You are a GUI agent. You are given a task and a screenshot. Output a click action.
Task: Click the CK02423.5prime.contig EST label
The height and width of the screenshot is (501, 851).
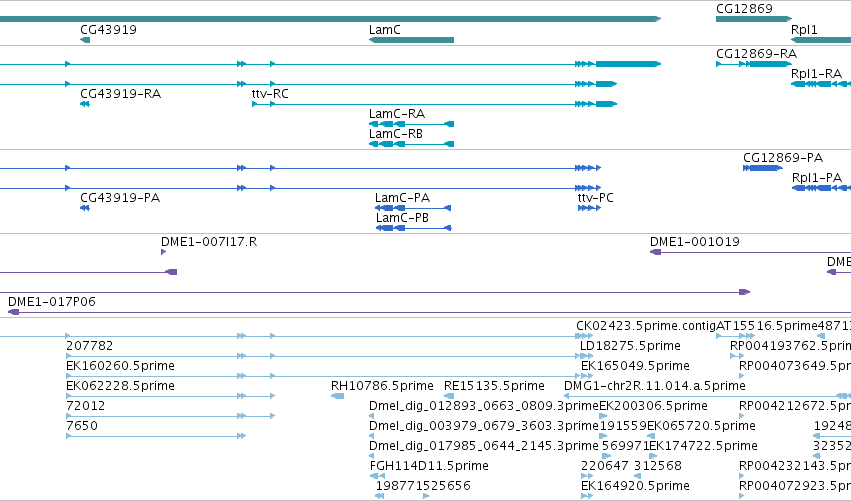646,326
